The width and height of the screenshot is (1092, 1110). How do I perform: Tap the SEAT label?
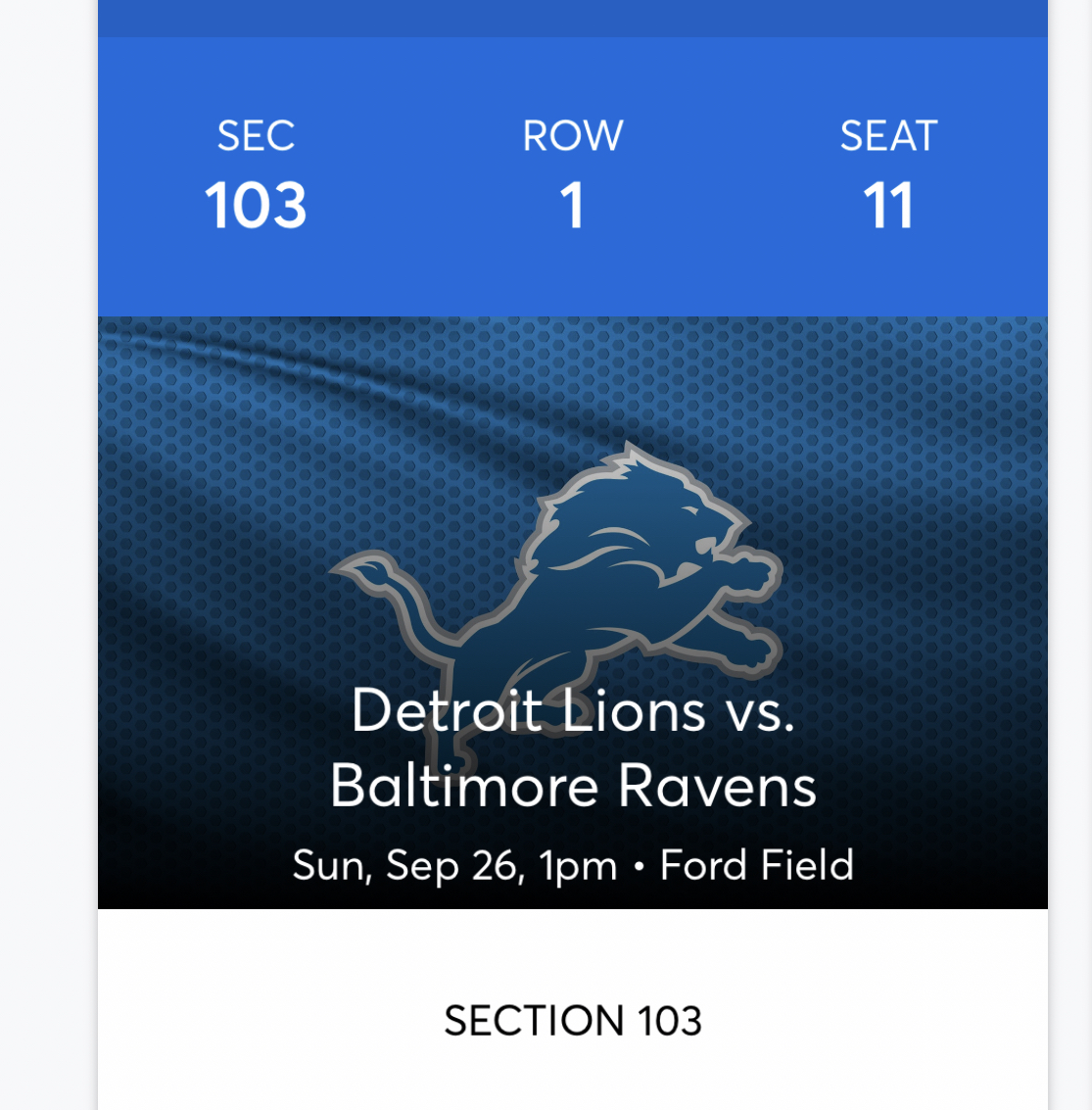888,136
